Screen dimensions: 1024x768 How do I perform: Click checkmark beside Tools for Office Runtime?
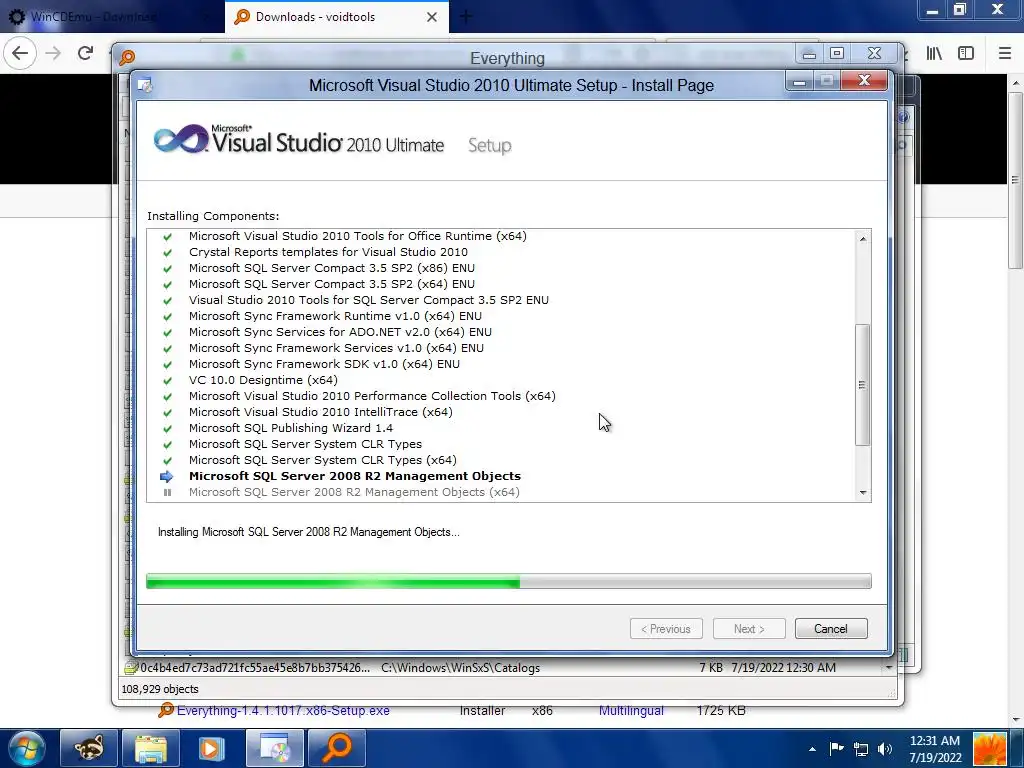167,236
